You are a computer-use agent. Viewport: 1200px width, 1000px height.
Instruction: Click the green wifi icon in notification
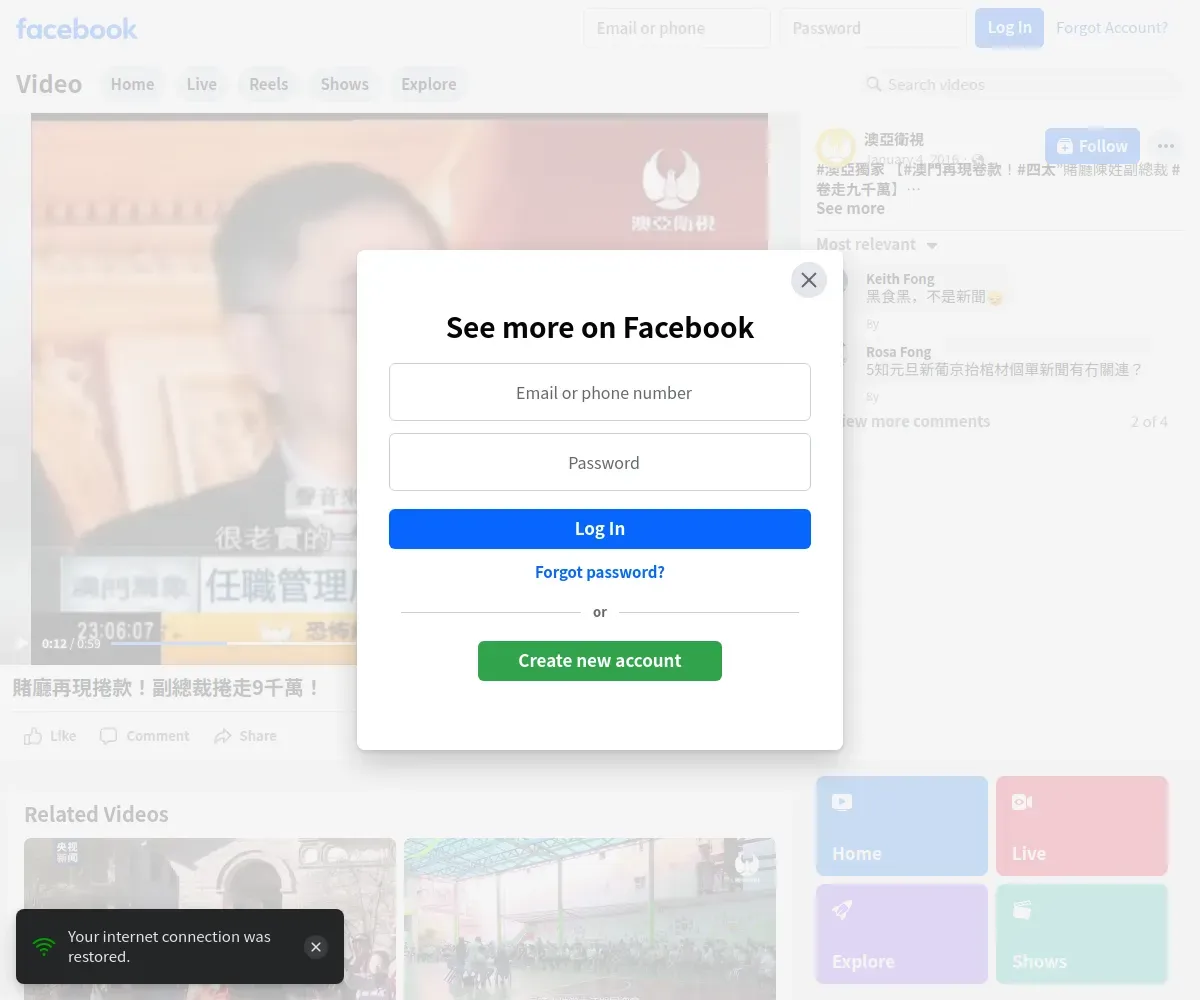point(44,946)
